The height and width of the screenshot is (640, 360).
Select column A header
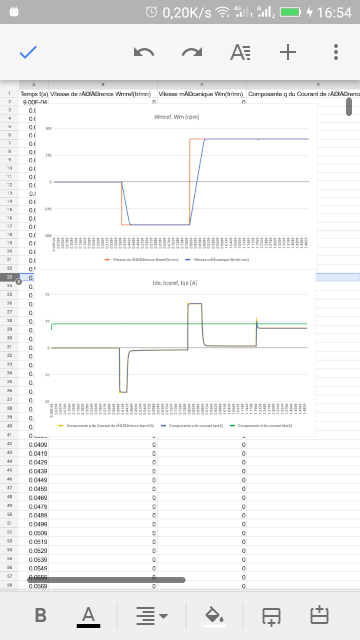click(33, 84)
